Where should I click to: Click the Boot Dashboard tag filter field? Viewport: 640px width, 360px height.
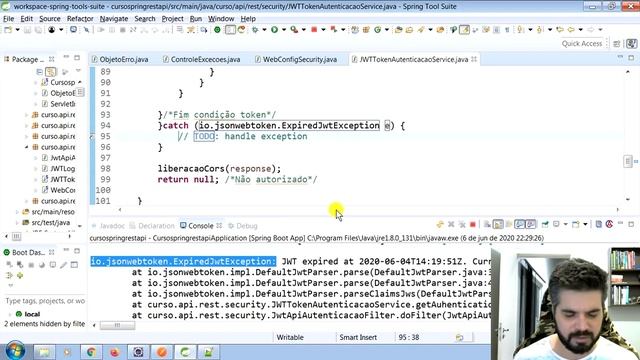[44, 301]
